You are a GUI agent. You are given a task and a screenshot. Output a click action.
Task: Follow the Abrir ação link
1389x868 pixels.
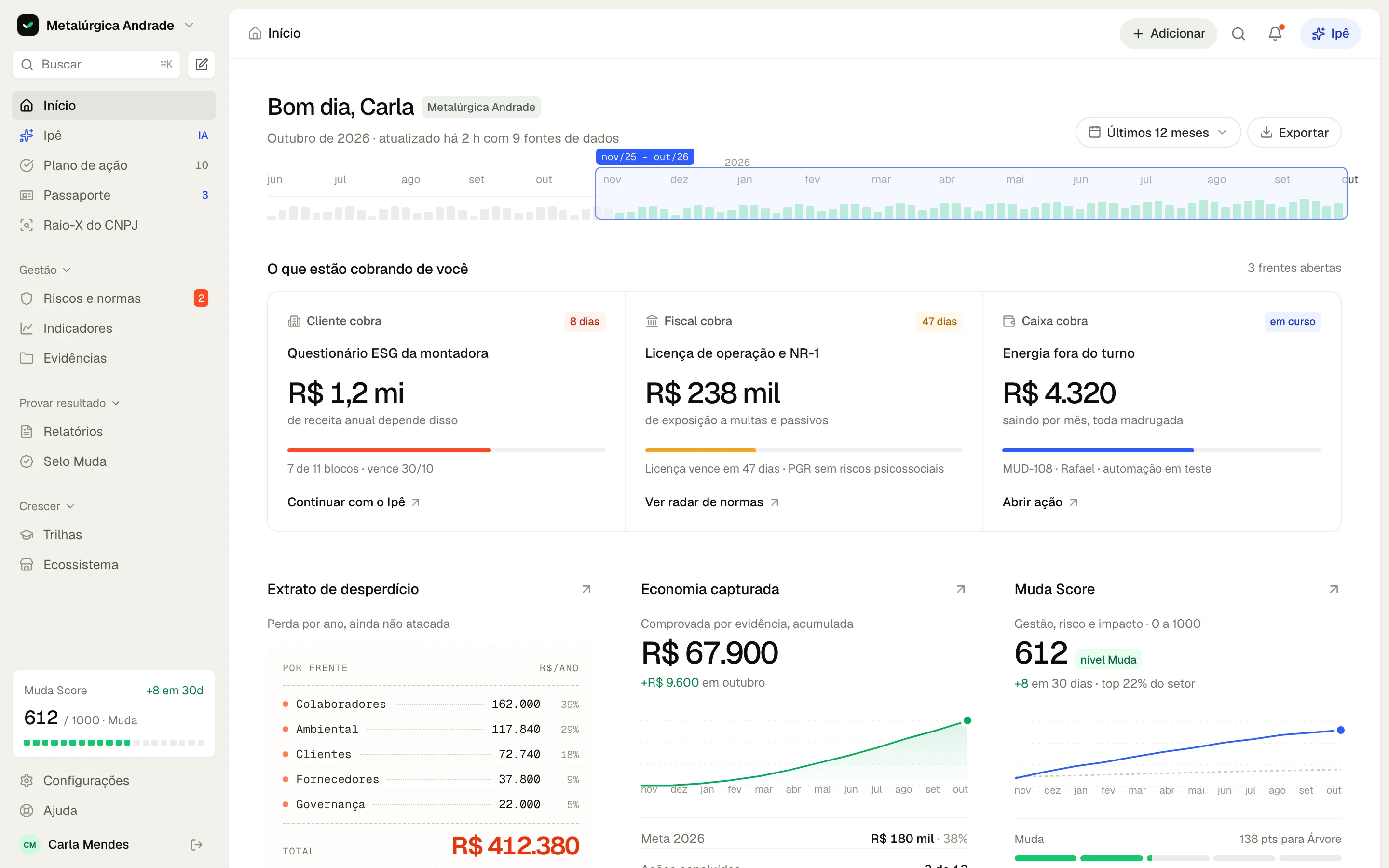(x=1040, y=502)
